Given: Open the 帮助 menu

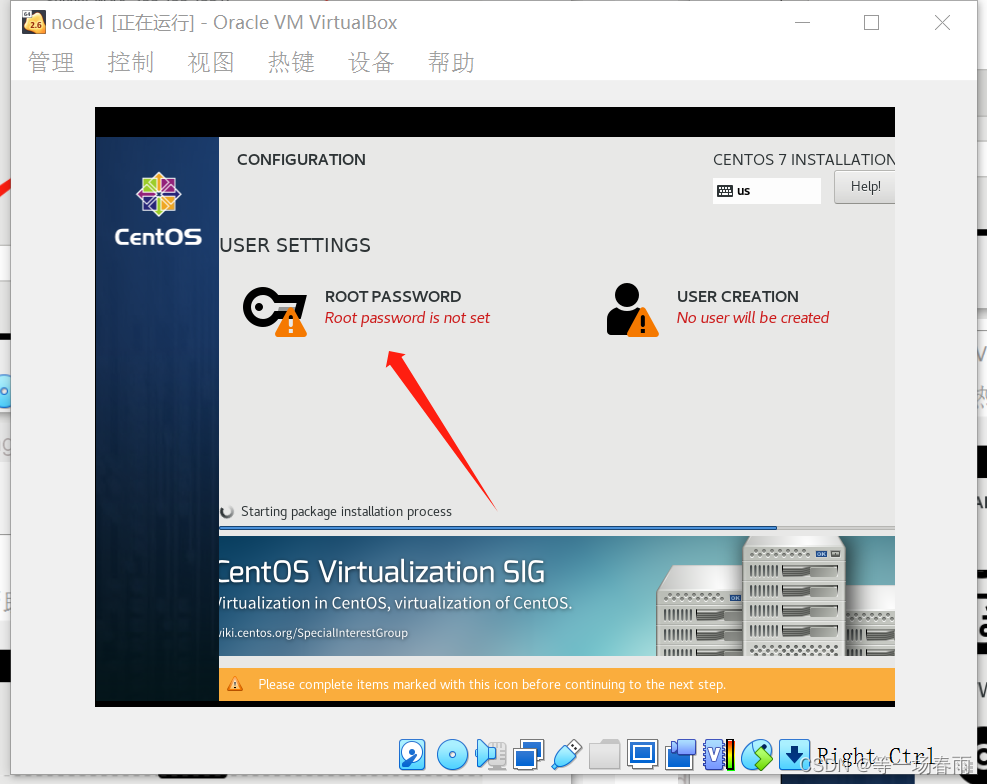Looking at the screenshot, I should click(x=451, y=62).
